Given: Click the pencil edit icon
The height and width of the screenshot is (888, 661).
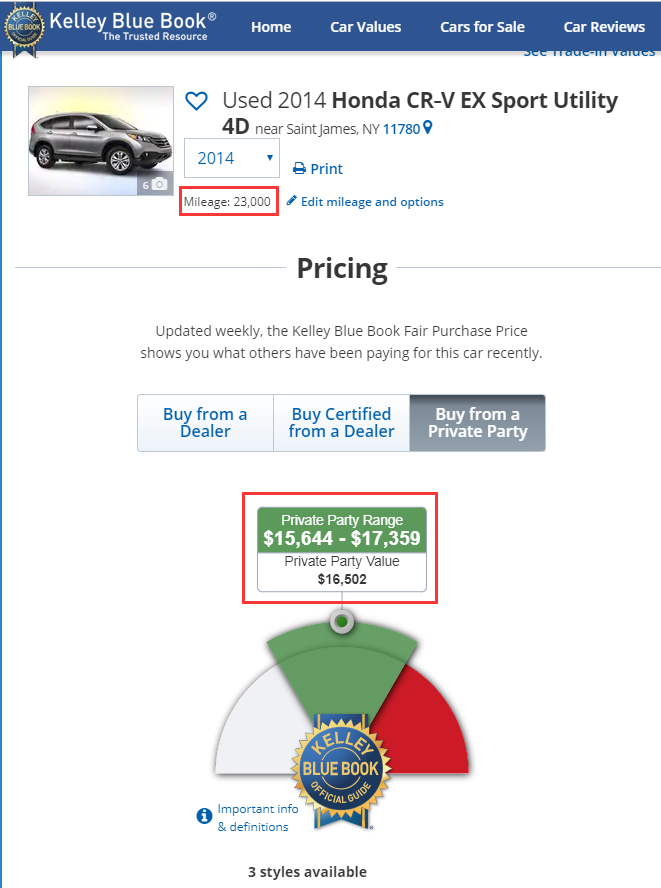Looking at the screenshot, I should pyautogui.click(x=292, y=201).
